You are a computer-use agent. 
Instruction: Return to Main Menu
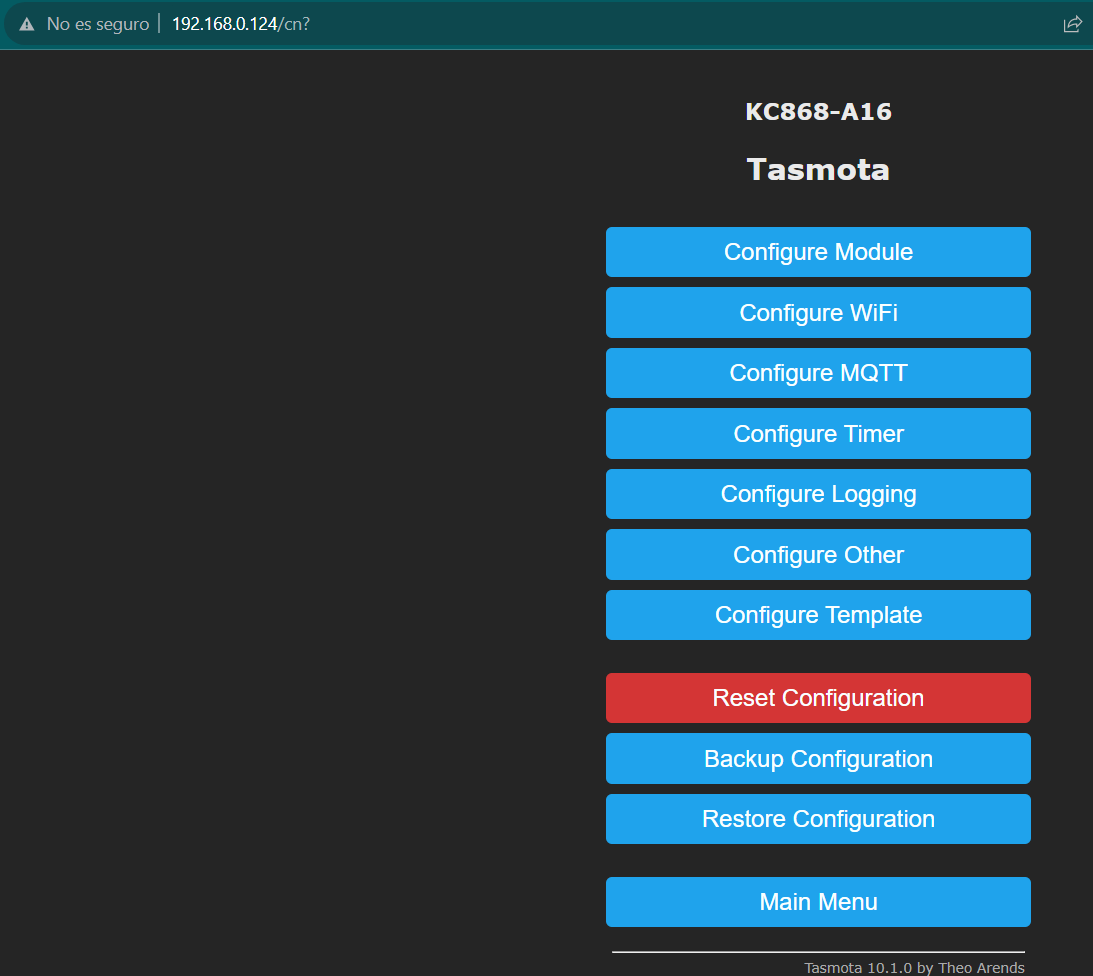[x=818, y=902]
